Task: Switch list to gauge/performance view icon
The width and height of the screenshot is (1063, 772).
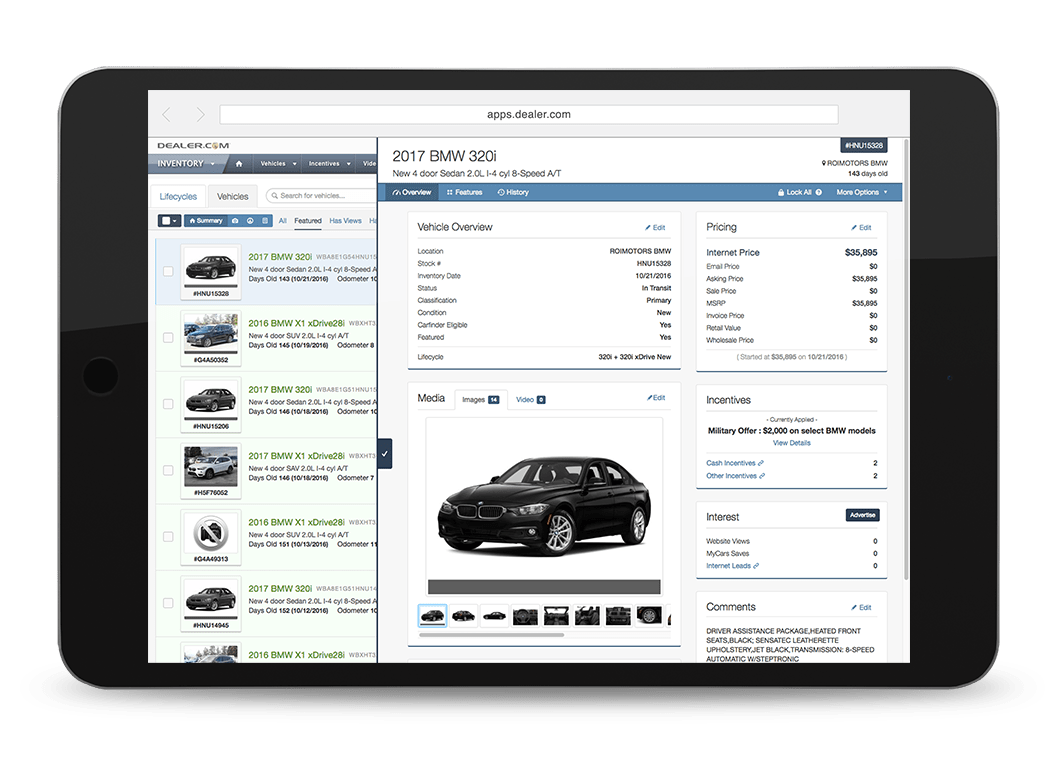Action: 250,221
